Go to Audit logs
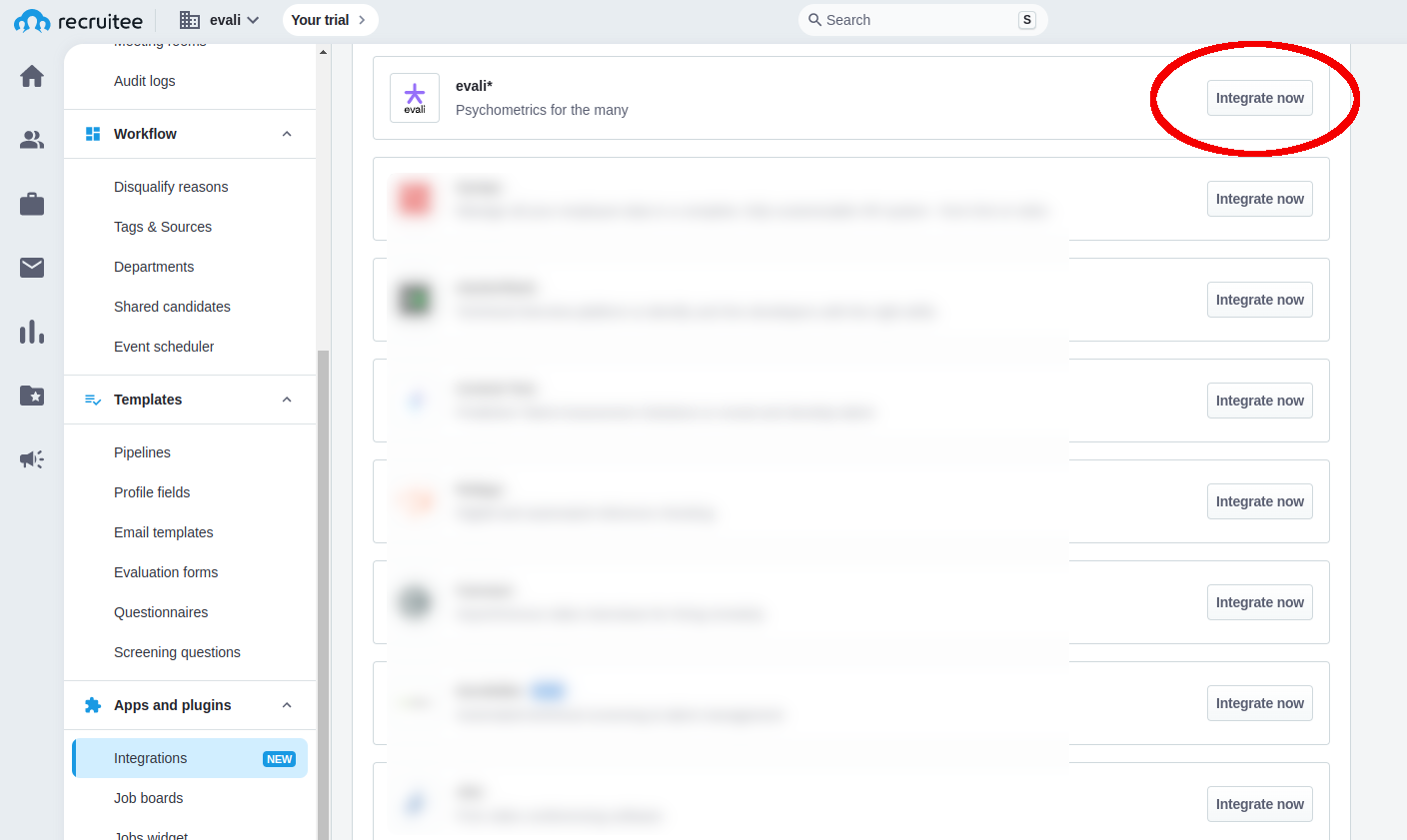 pos(145,81)
